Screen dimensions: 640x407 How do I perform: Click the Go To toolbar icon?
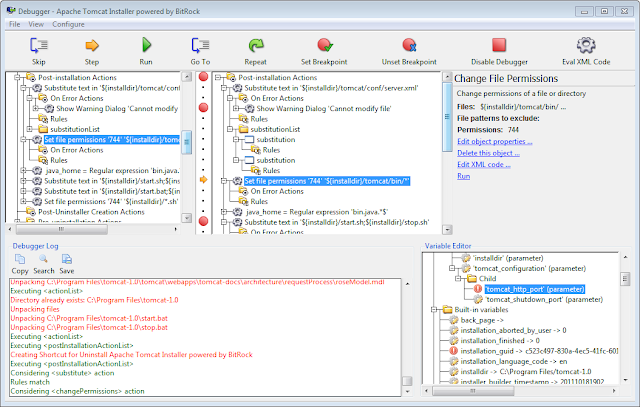(200, 45)
